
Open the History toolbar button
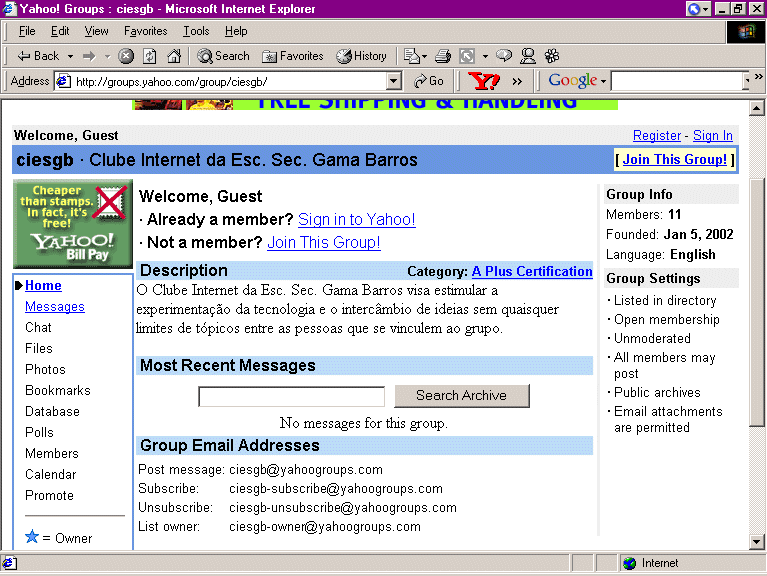coord(361,56)
